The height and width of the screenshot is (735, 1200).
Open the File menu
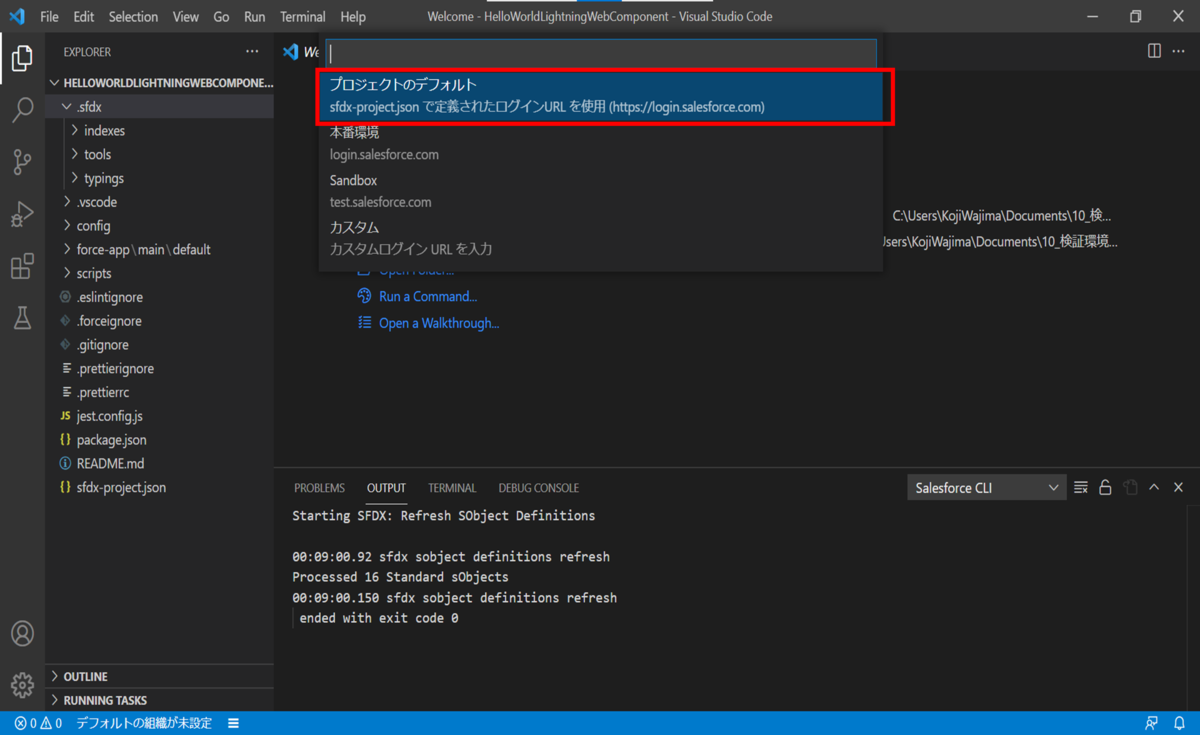click(x=49, y=17)
